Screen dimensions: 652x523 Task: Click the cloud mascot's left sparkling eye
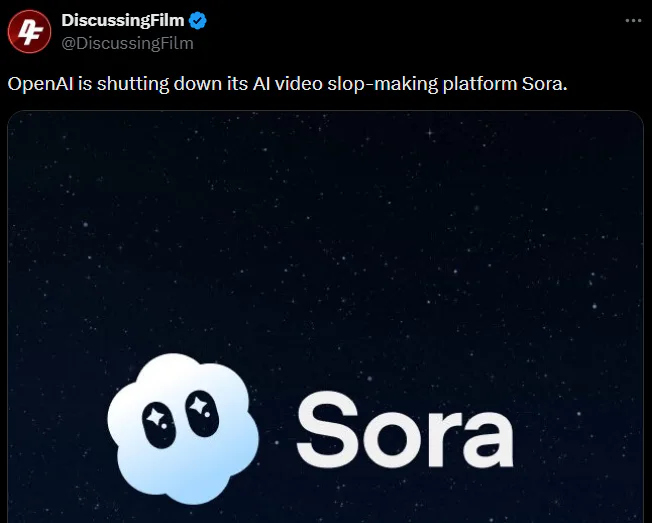click(158, 425)
